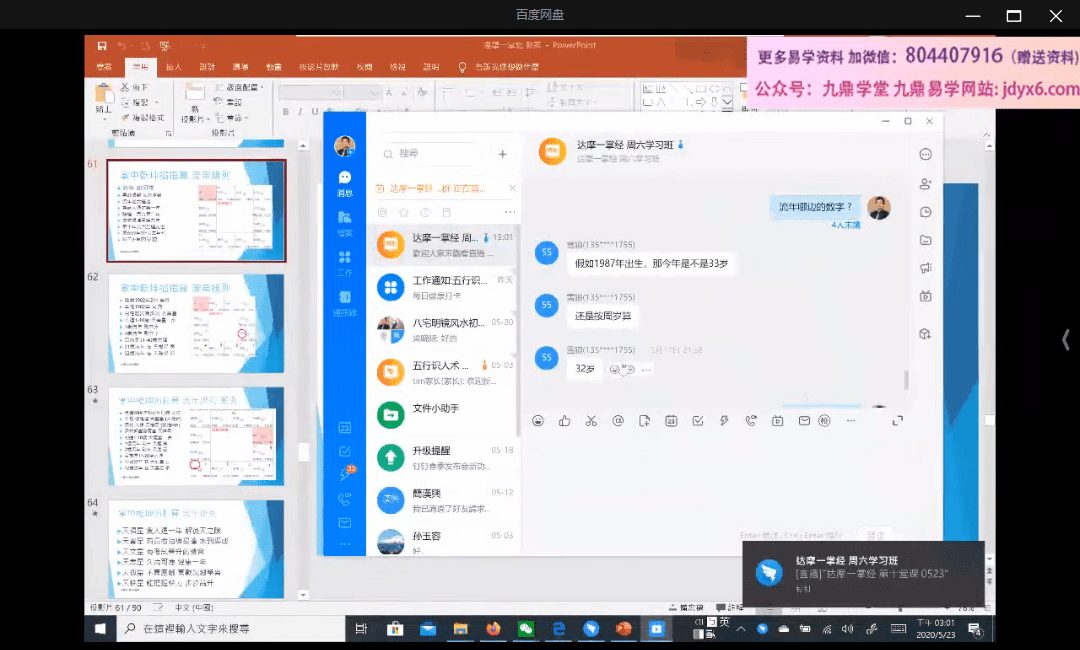Image resolution: width=1080 pixels, height=650 pixels.
Task: Toggle bold formatting in PowerPoint ribbon
Action: click(287, 111)
